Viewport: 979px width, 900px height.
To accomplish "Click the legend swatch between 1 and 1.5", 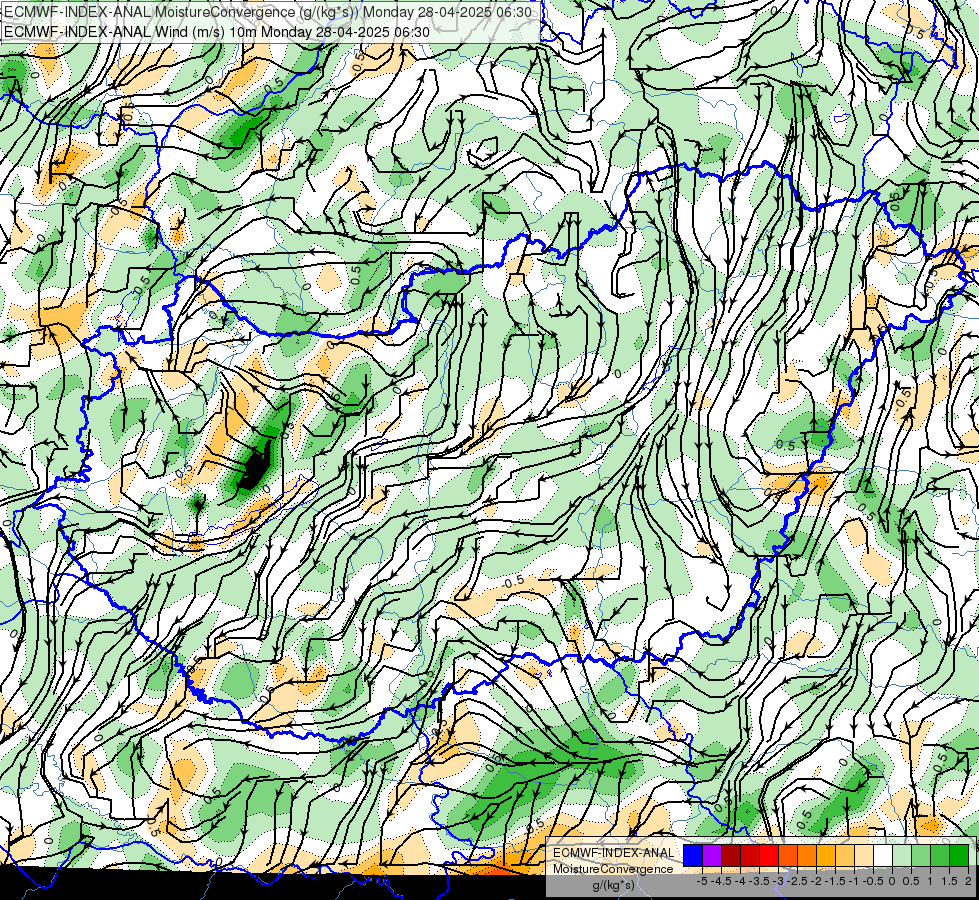I will [940, 855].
